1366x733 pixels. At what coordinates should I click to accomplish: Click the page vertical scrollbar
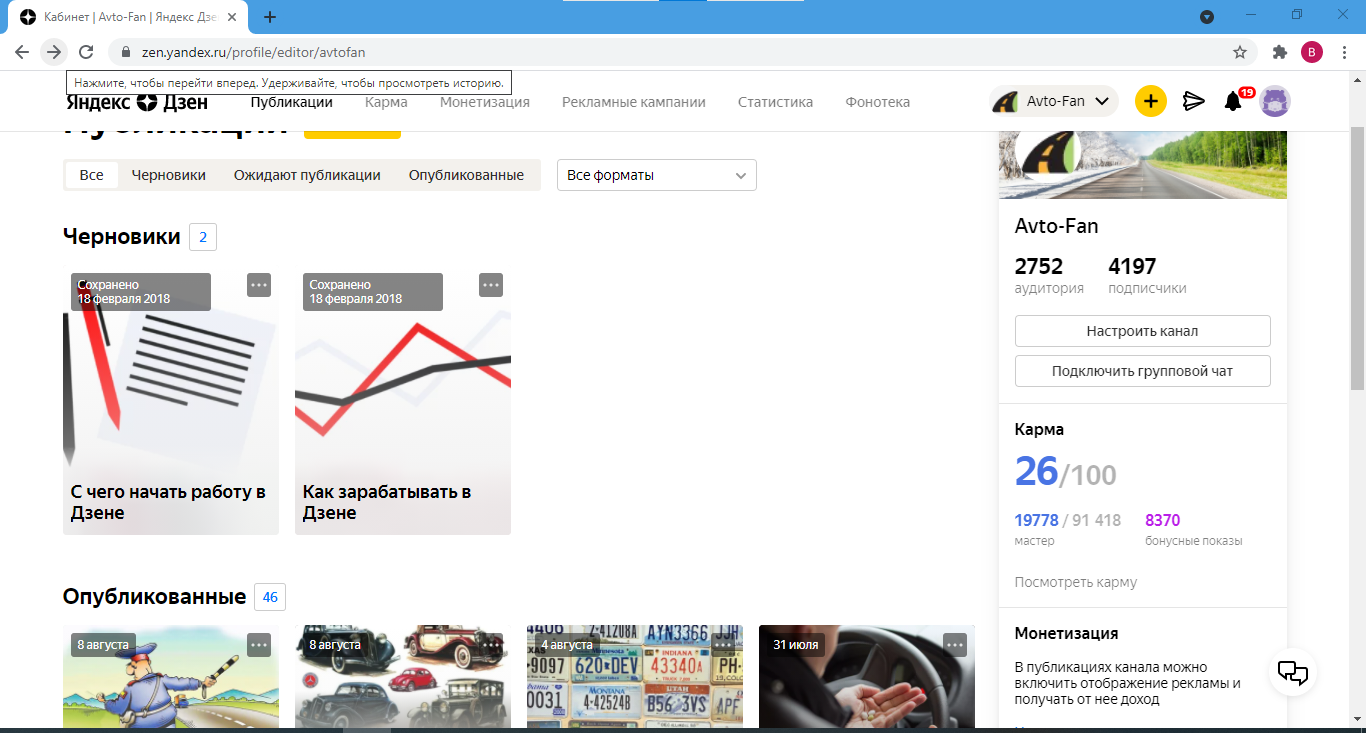tap(1357, 260)
